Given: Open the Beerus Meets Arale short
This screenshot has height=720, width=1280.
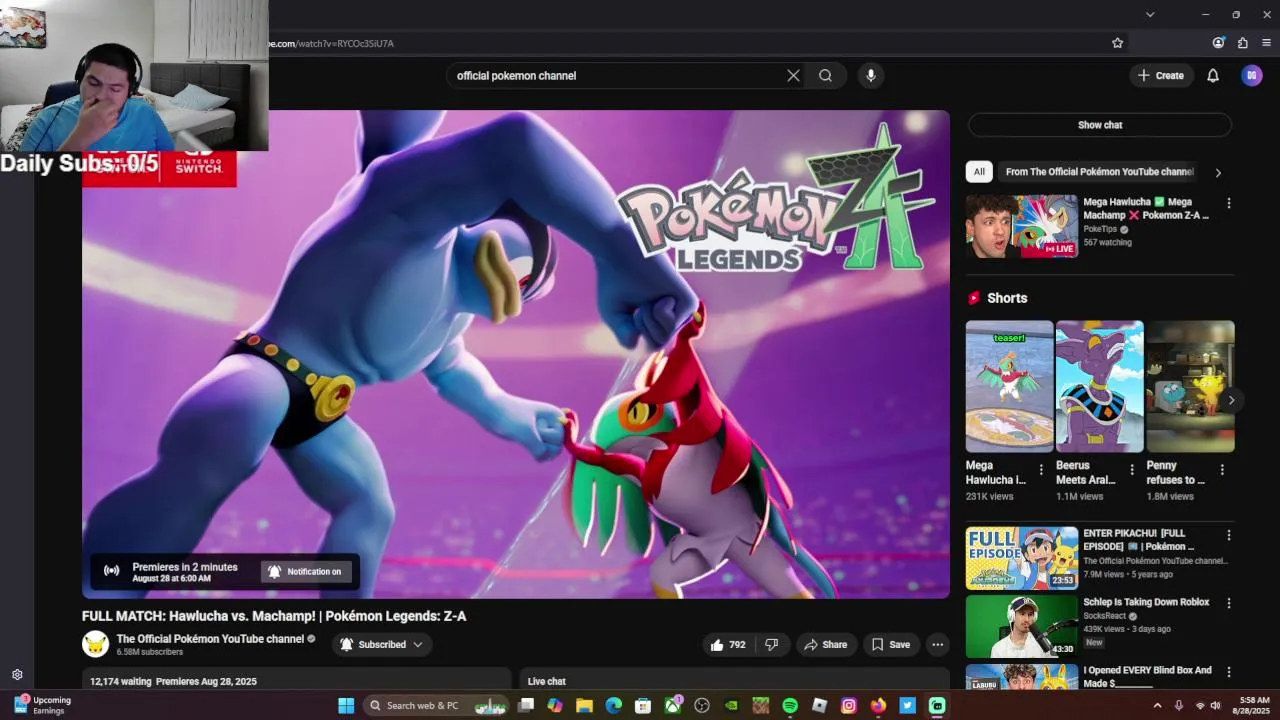Looking at the screenshot, I should pyautogui.click(x=1099, y=386).
